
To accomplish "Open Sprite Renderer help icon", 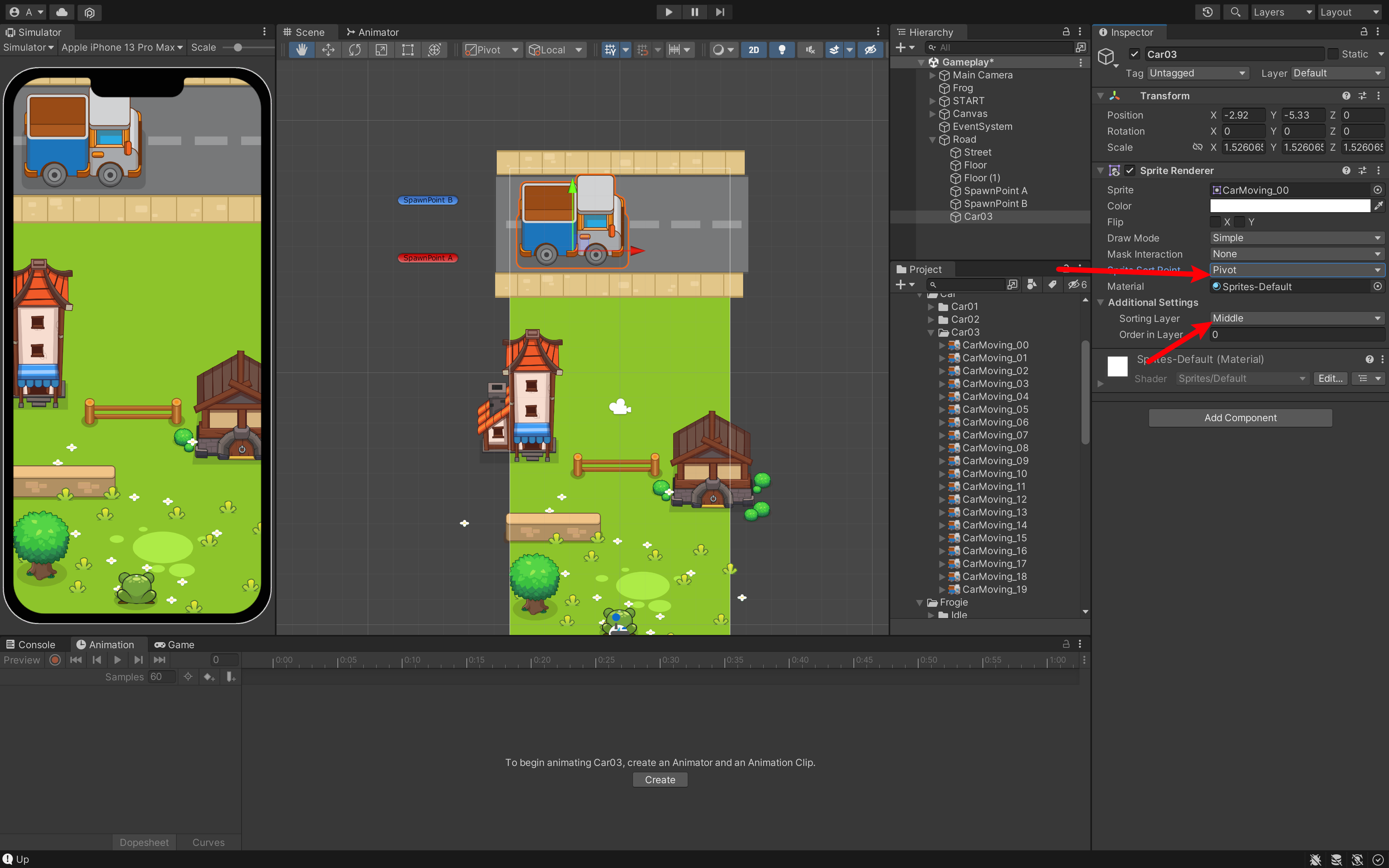I will [x=1346, y=170].
